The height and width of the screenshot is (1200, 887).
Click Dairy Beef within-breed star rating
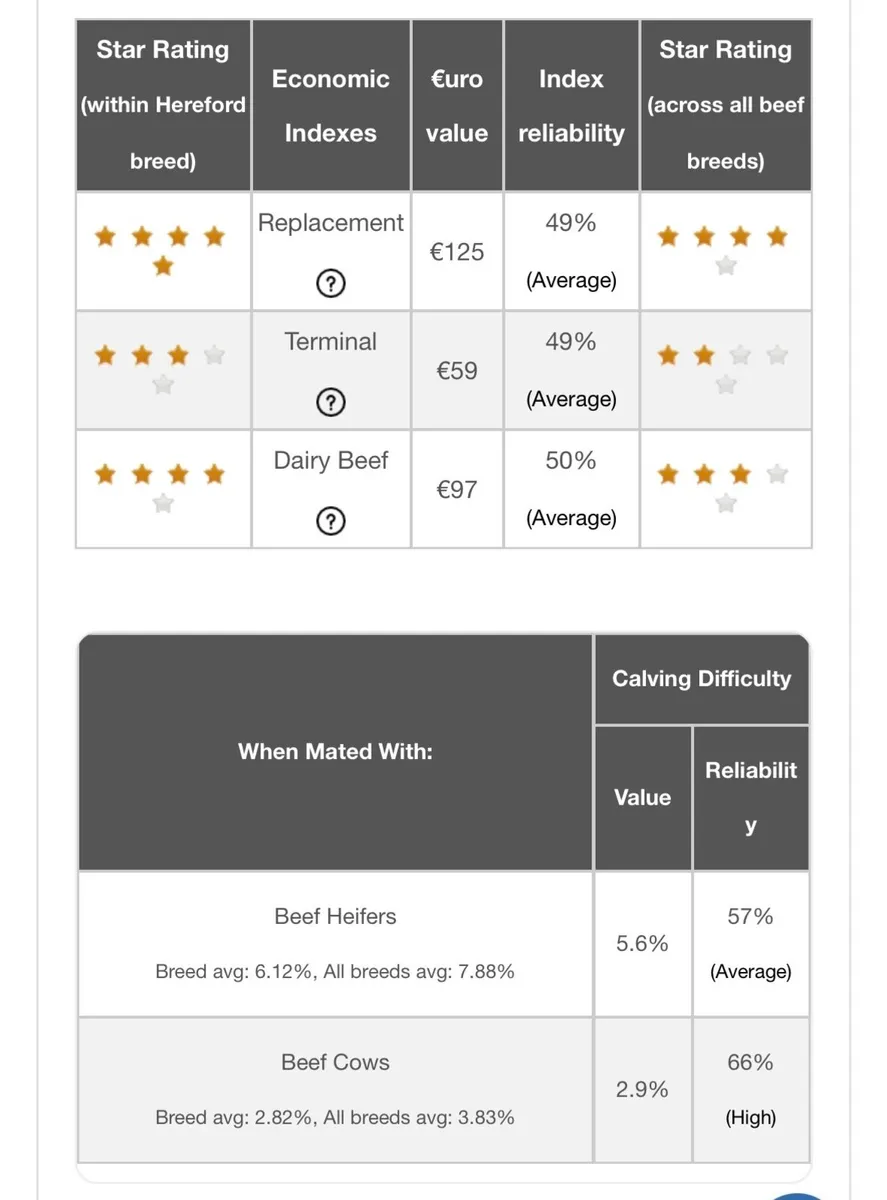click(x=161, y=489)
